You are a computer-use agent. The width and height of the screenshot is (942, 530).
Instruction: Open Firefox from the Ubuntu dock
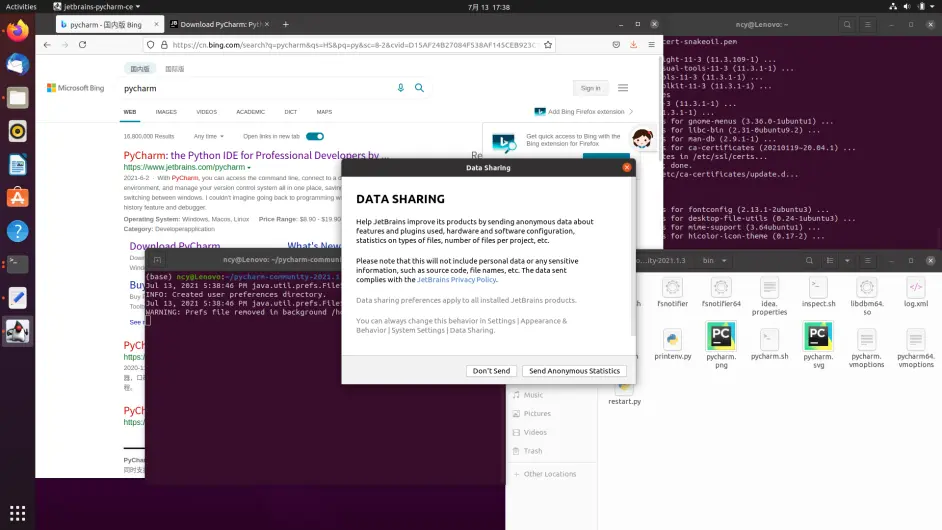point(17,31)
